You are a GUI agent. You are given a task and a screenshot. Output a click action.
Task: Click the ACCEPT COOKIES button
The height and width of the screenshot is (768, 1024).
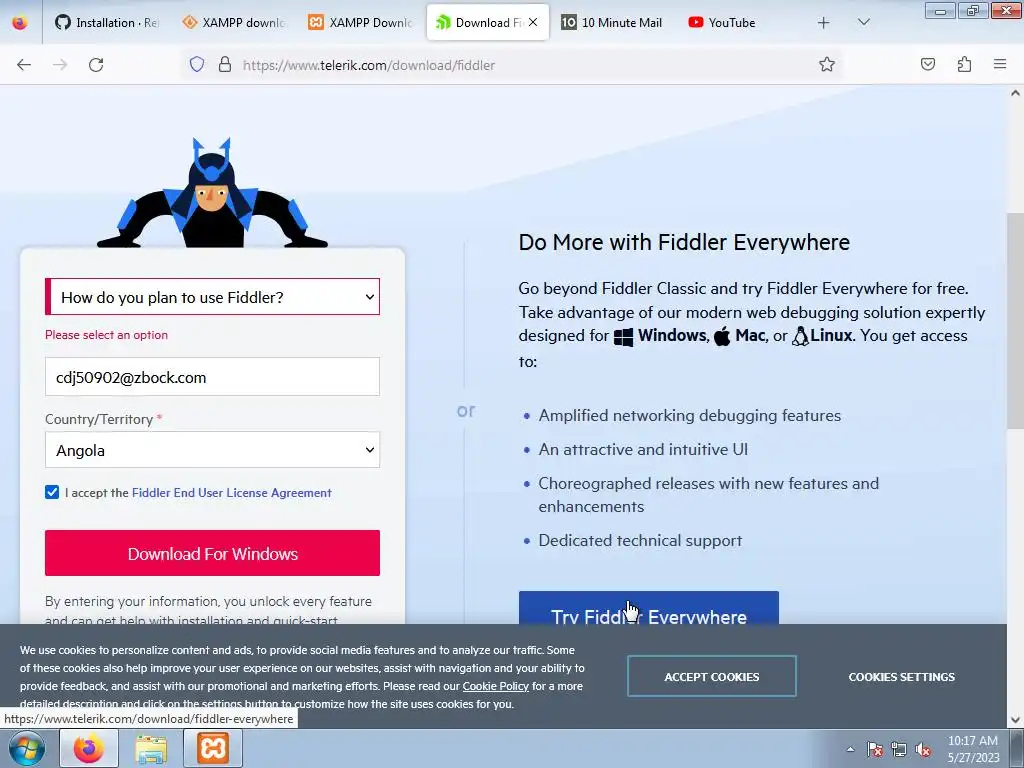pos(712,677)
